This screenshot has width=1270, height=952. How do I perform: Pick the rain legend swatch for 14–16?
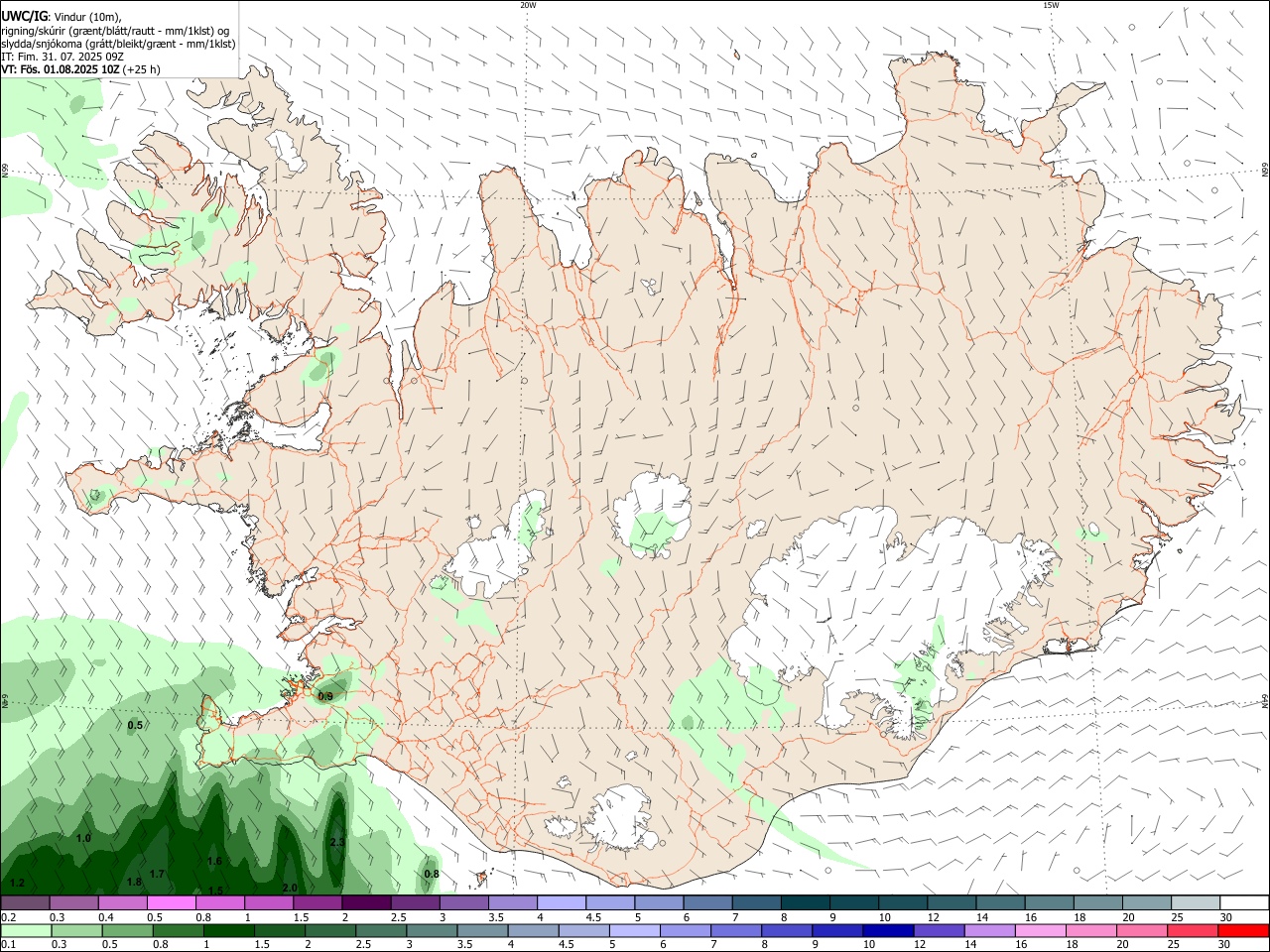point(990,931)
